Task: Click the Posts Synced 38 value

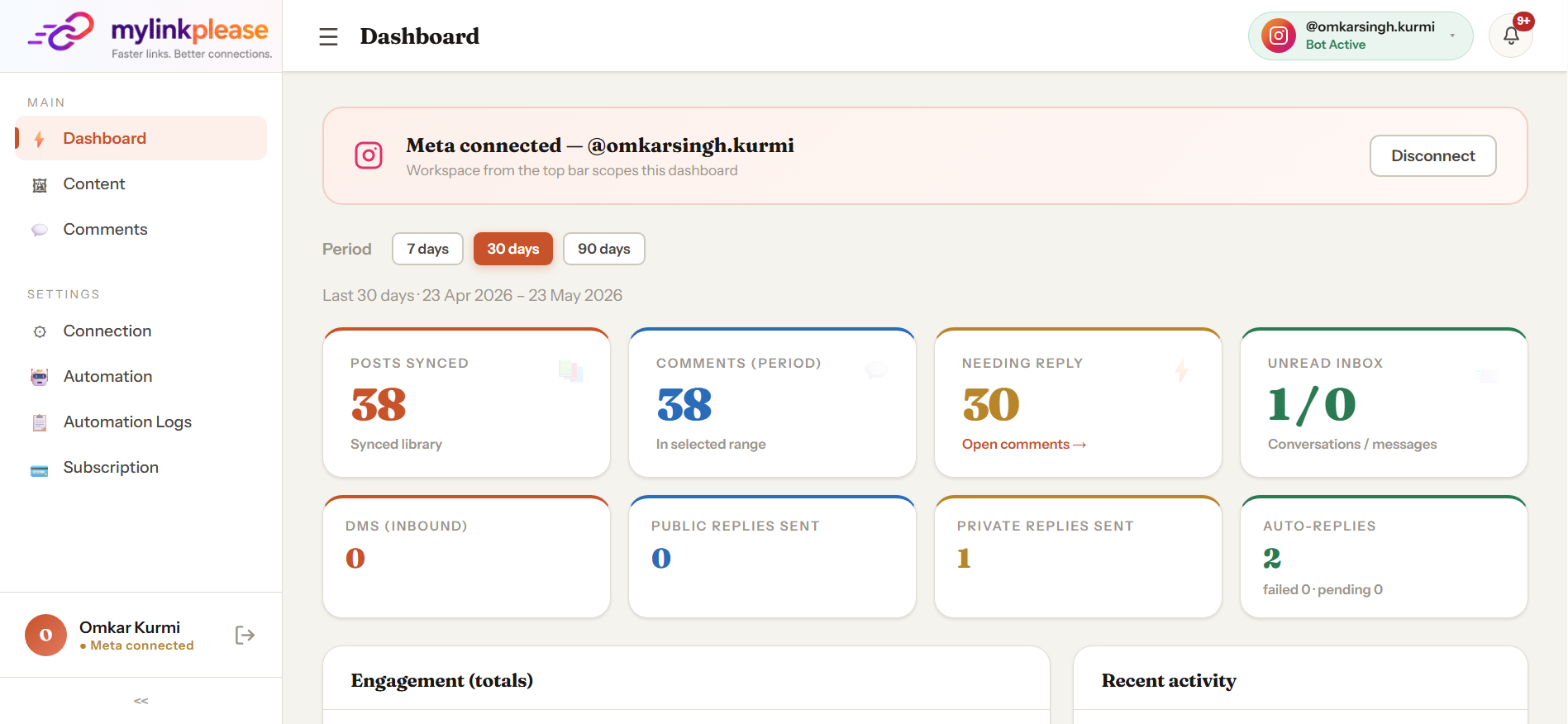Action: click(x=379, y=404)
